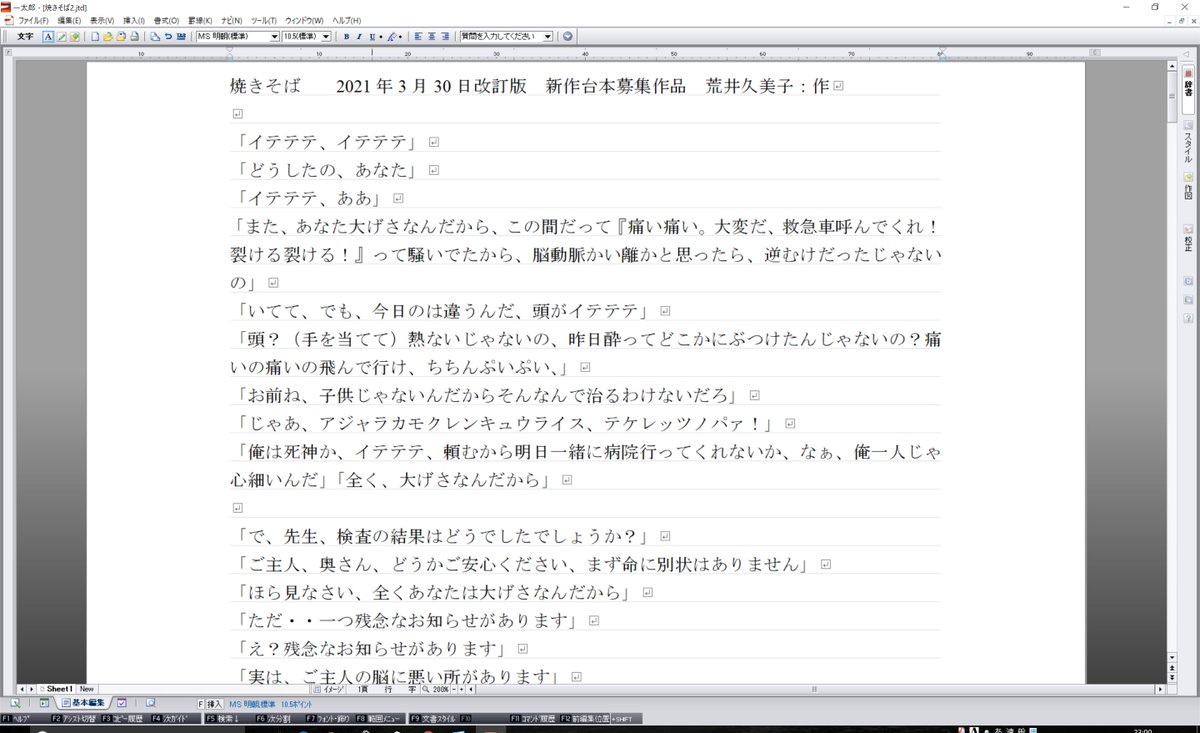The image size is (1200, 733).
Task: Select the pencil drawing mode icon
Action: (x=61, y=37)
